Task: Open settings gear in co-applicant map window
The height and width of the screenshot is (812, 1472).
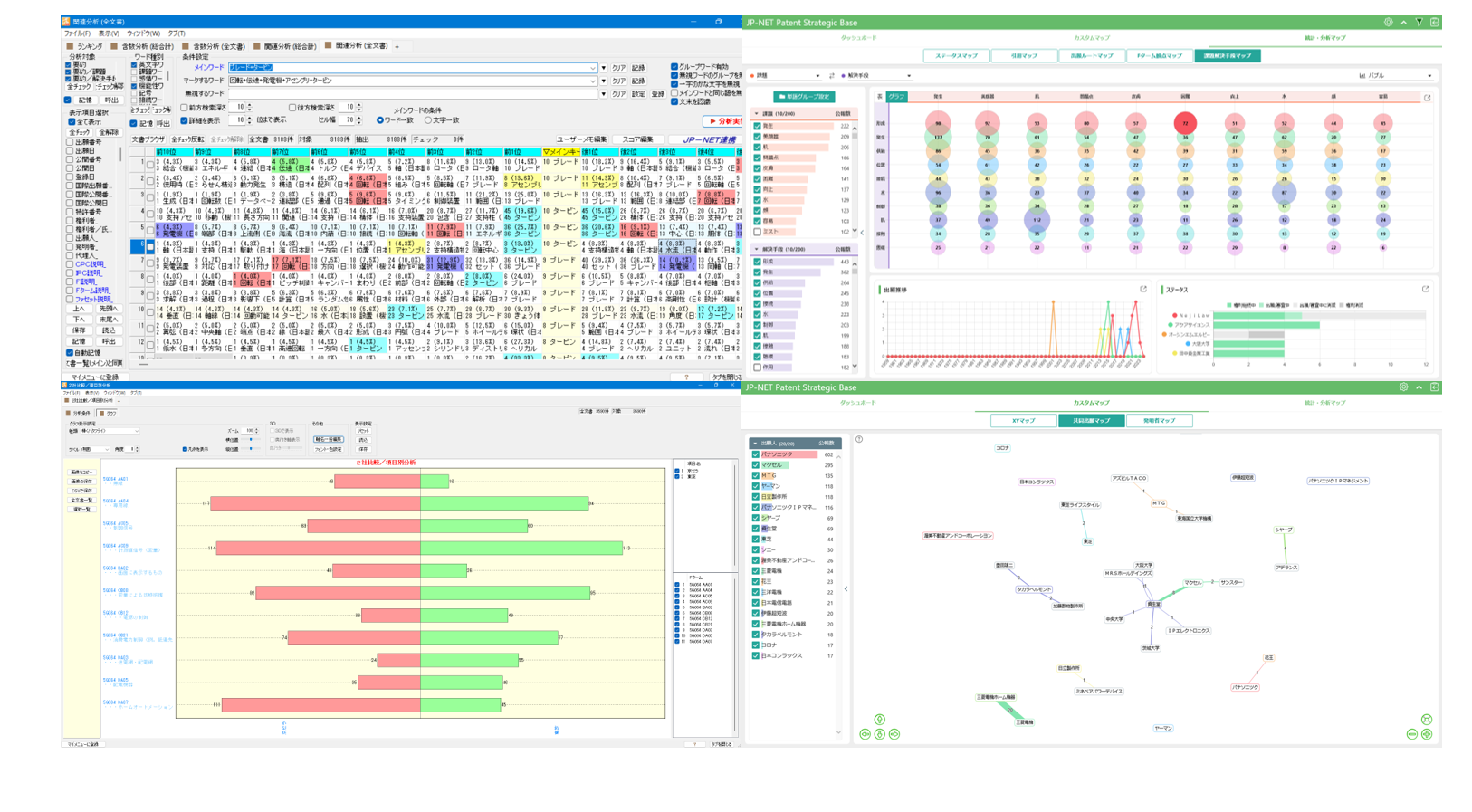Action: click(1403, 387)
